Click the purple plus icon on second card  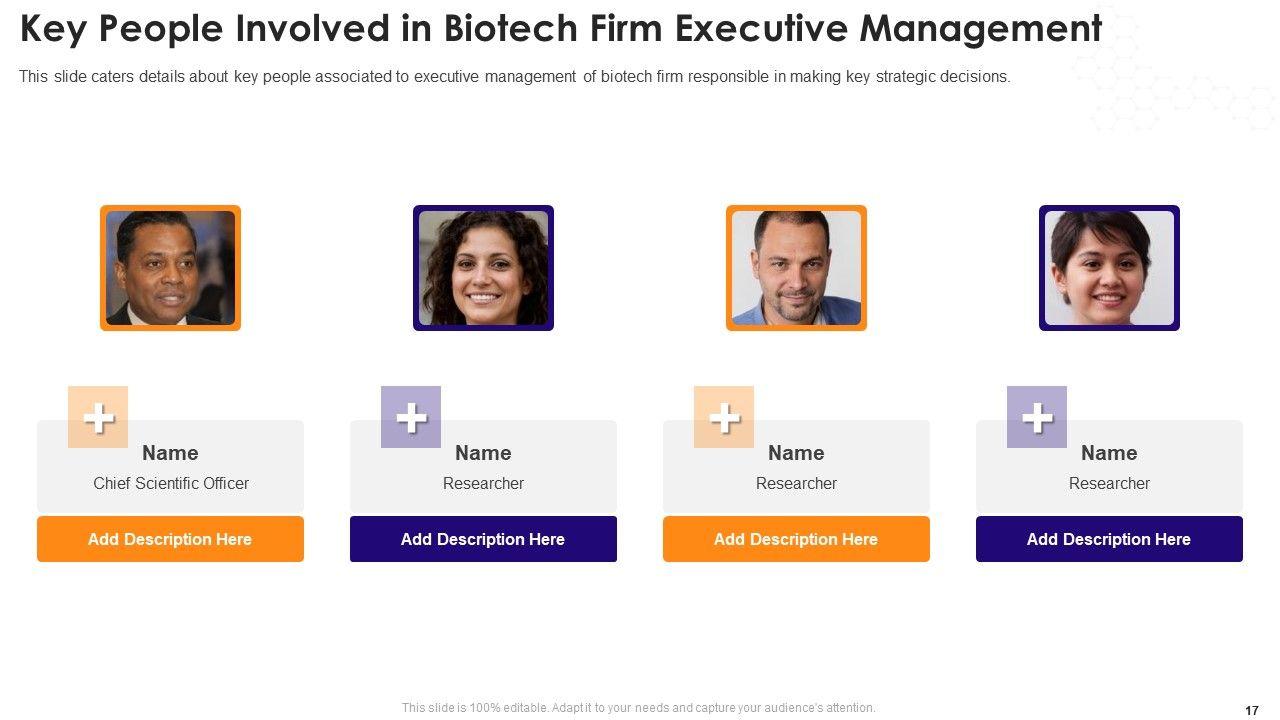tap(411, 417)
